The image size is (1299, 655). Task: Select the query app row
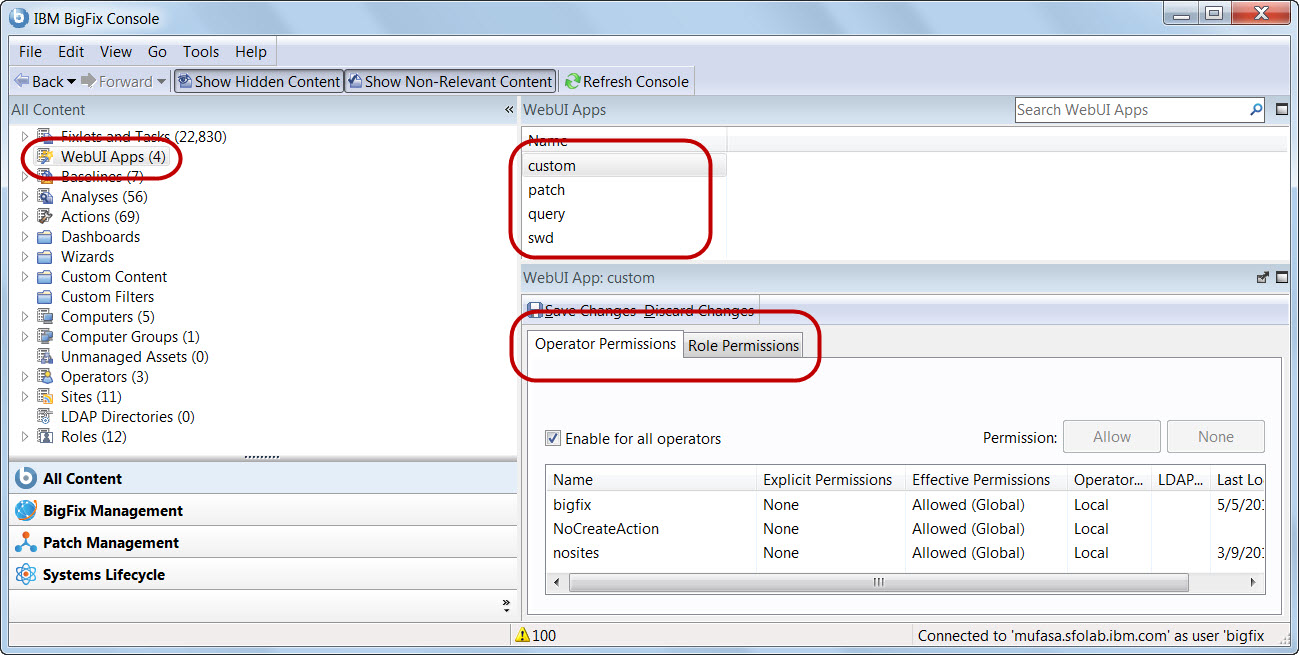(x=624, y=214)
